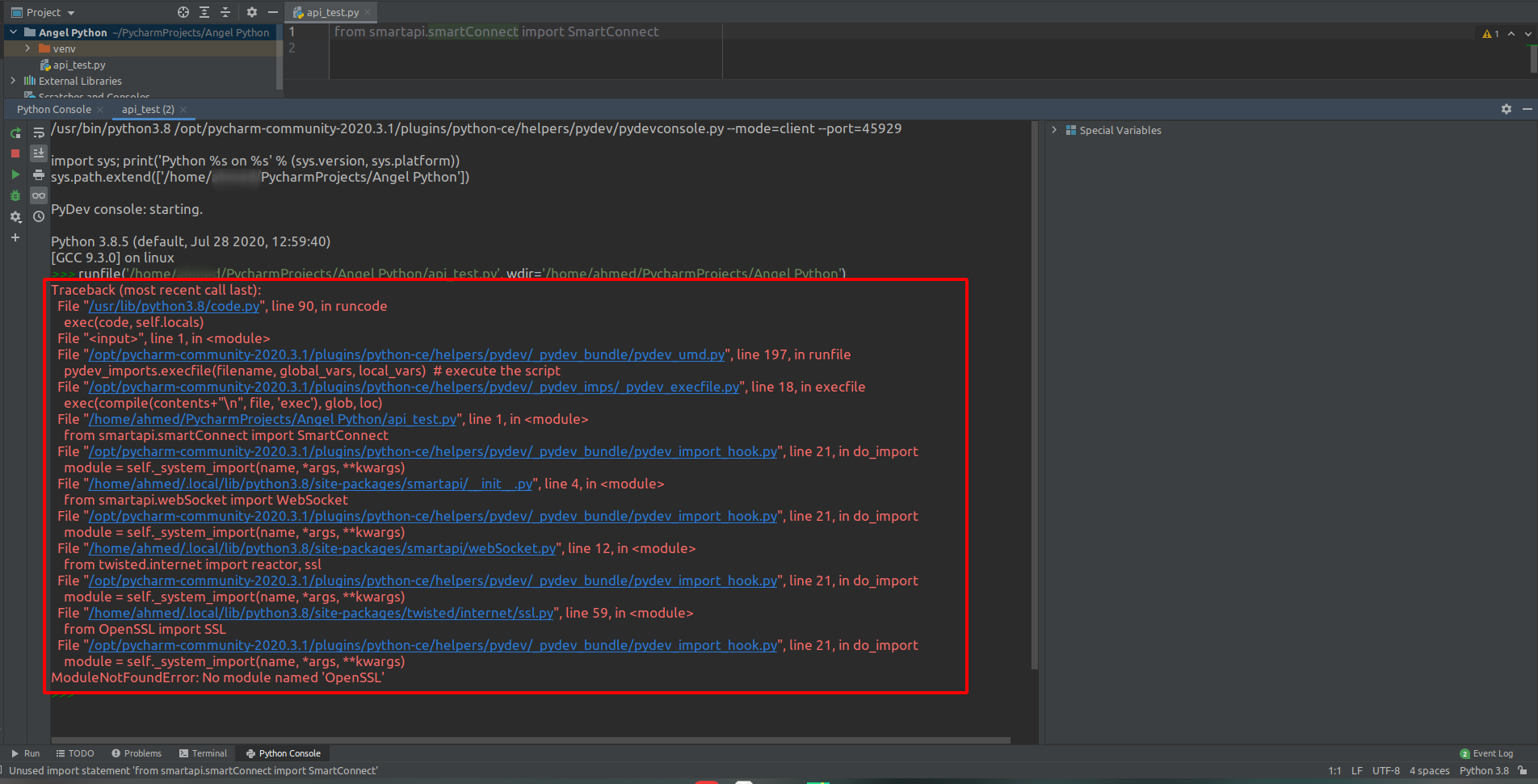
Task: Click ModuleNotFoundError OpenSSL error line
Action: [217, 677]
